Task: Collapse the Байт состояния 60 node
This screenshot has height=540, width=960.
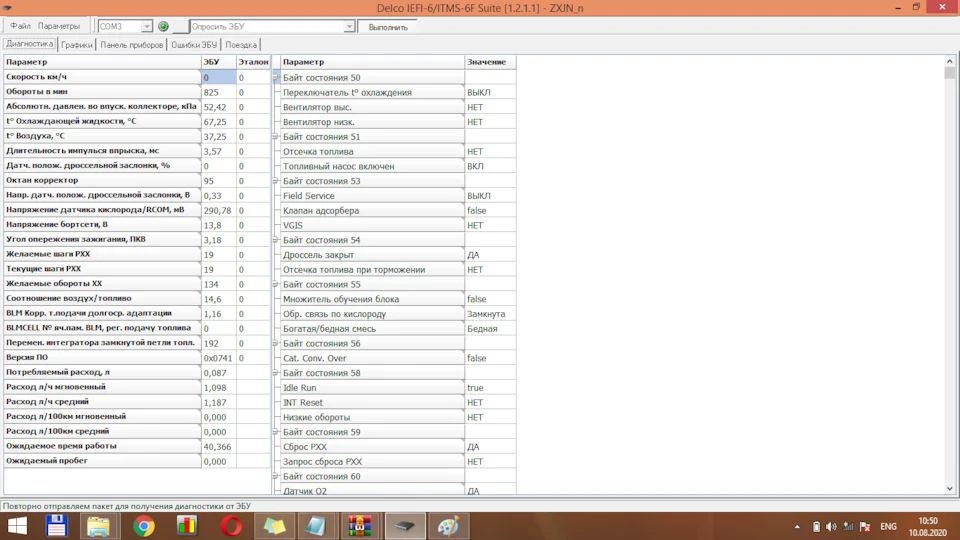Action: coord(275,476)
